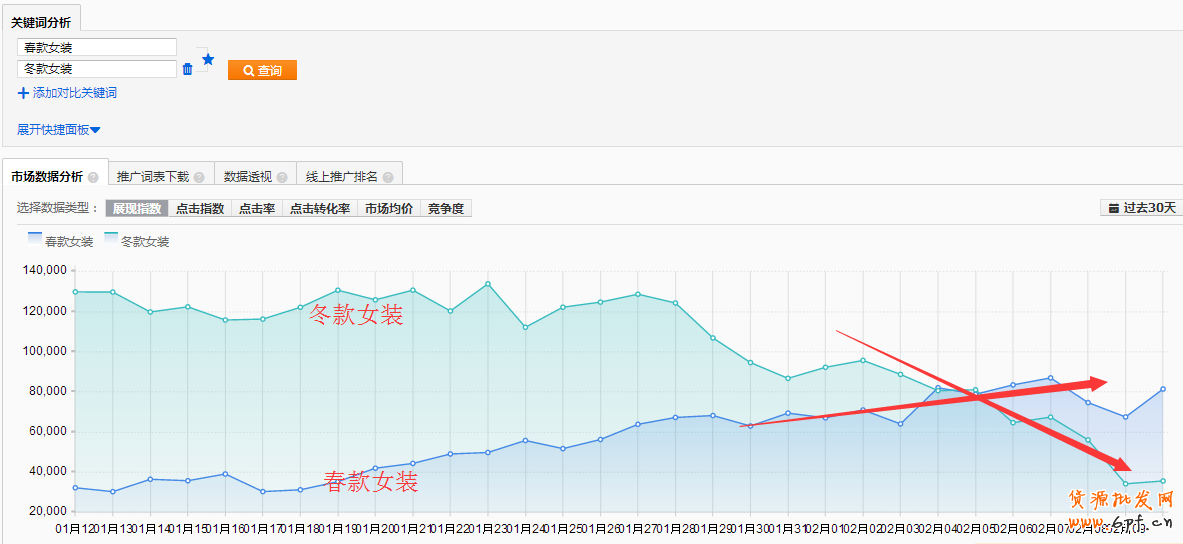Toggle 春款女装 series in chart legend
The width and height of the screenshot is (1183, 544).
[60, 241]
